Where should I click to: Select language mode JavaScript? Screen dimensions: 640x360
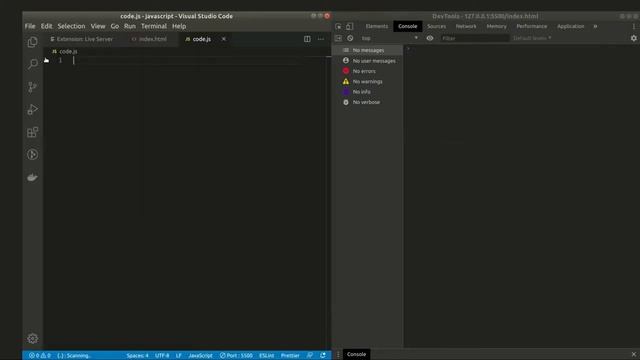[200, 356]
